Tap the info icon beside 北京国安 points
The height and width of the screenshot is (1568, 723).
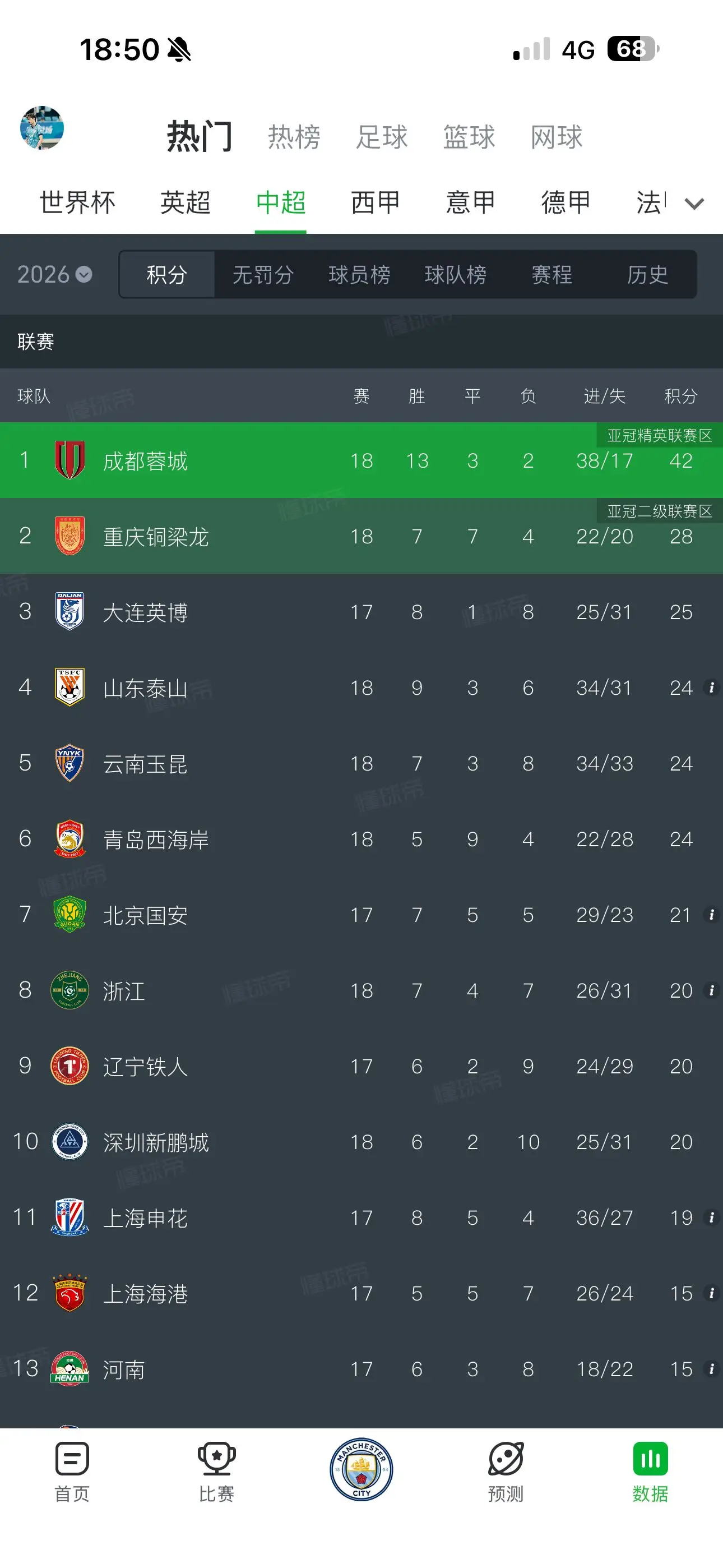(711, 915)
